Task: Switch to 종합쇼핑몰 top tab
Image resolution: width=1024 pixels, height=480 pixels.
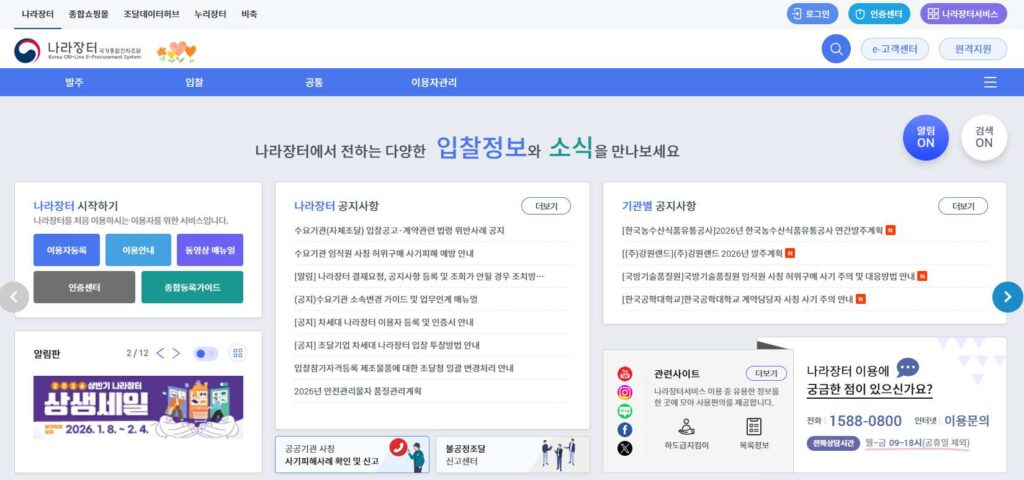Action: (88, 14)
